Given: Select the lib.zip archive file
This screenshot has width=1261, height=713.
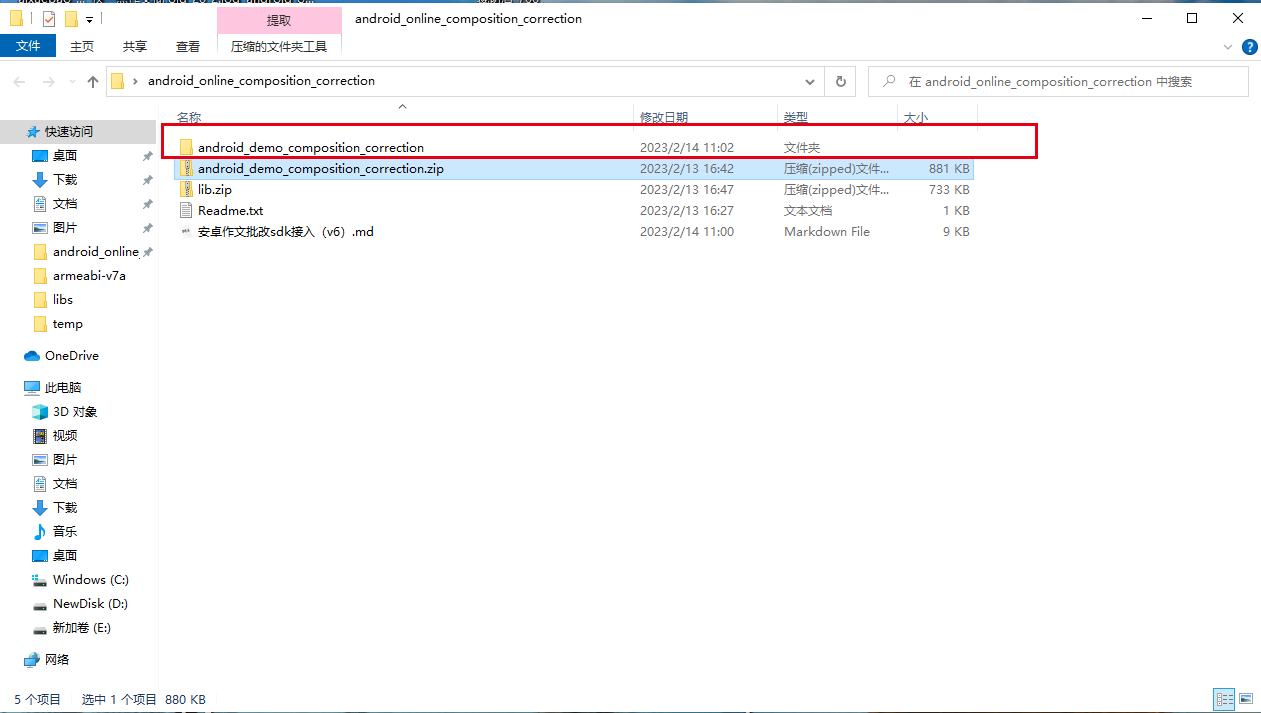Looking at the screenshot, I should tap(214, 190).
